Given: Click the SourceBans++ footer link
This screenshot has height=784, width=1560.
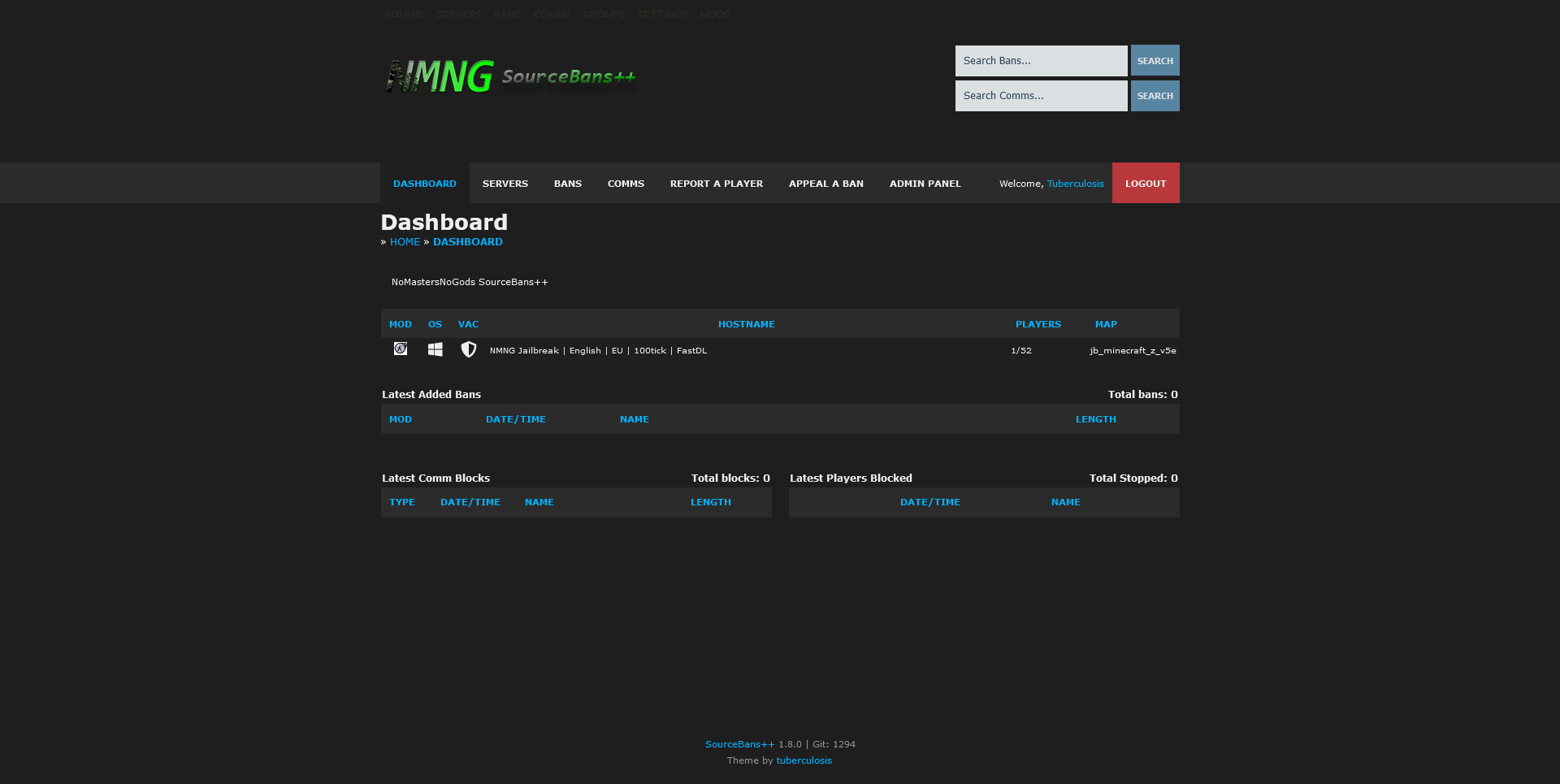Looking at the screenshot, I should (740, 744).
